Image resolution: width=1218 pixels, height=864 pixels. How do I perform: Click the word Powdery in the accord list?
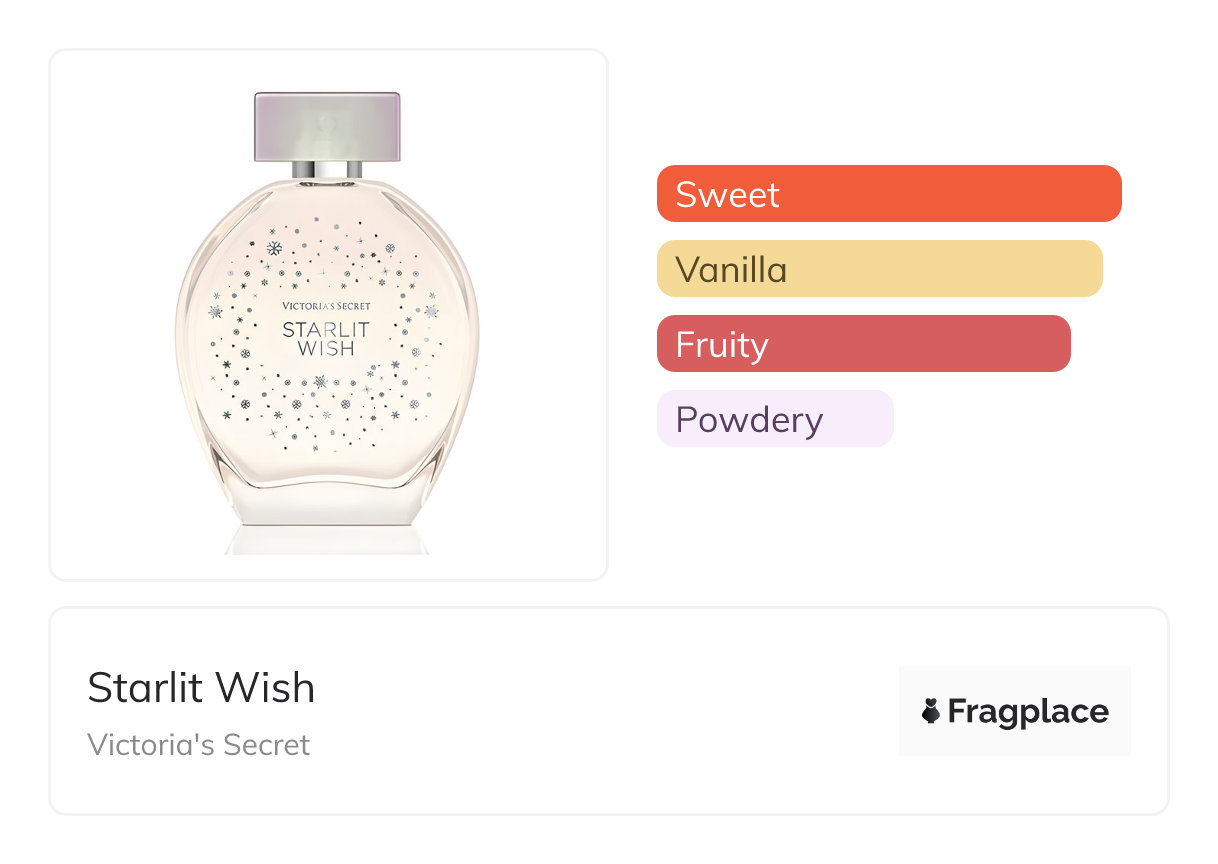(x=749, y=420)
